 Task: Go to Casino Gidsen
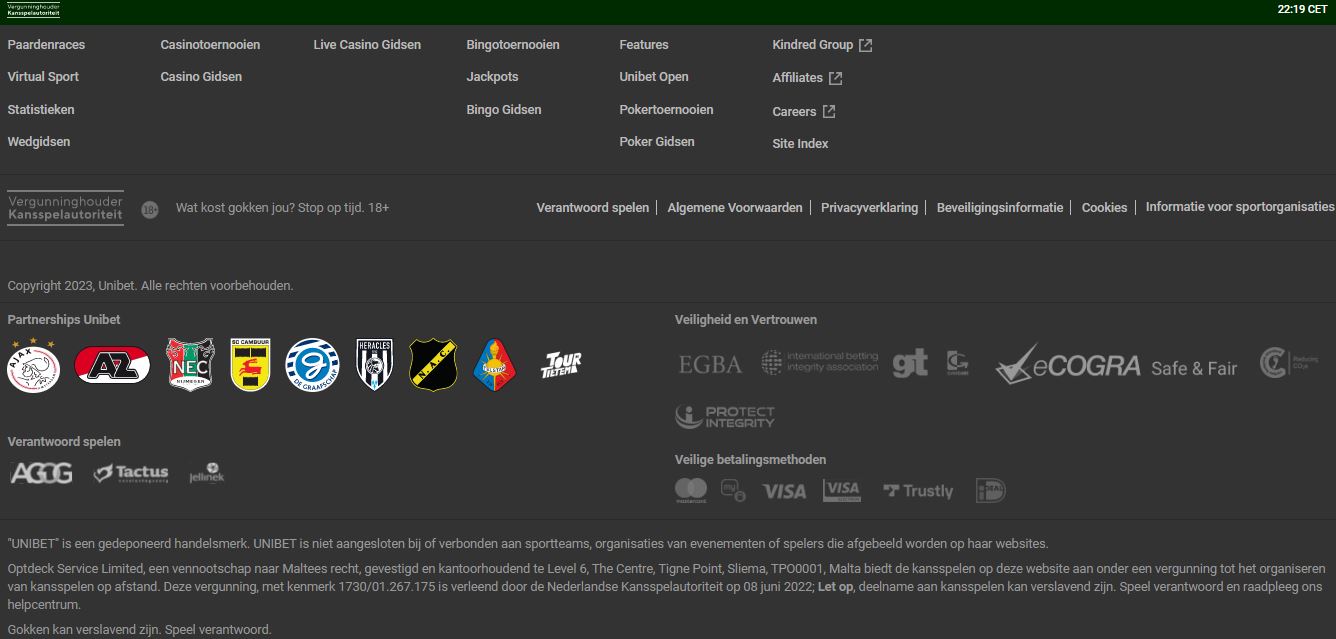click(x=201, y=77)
